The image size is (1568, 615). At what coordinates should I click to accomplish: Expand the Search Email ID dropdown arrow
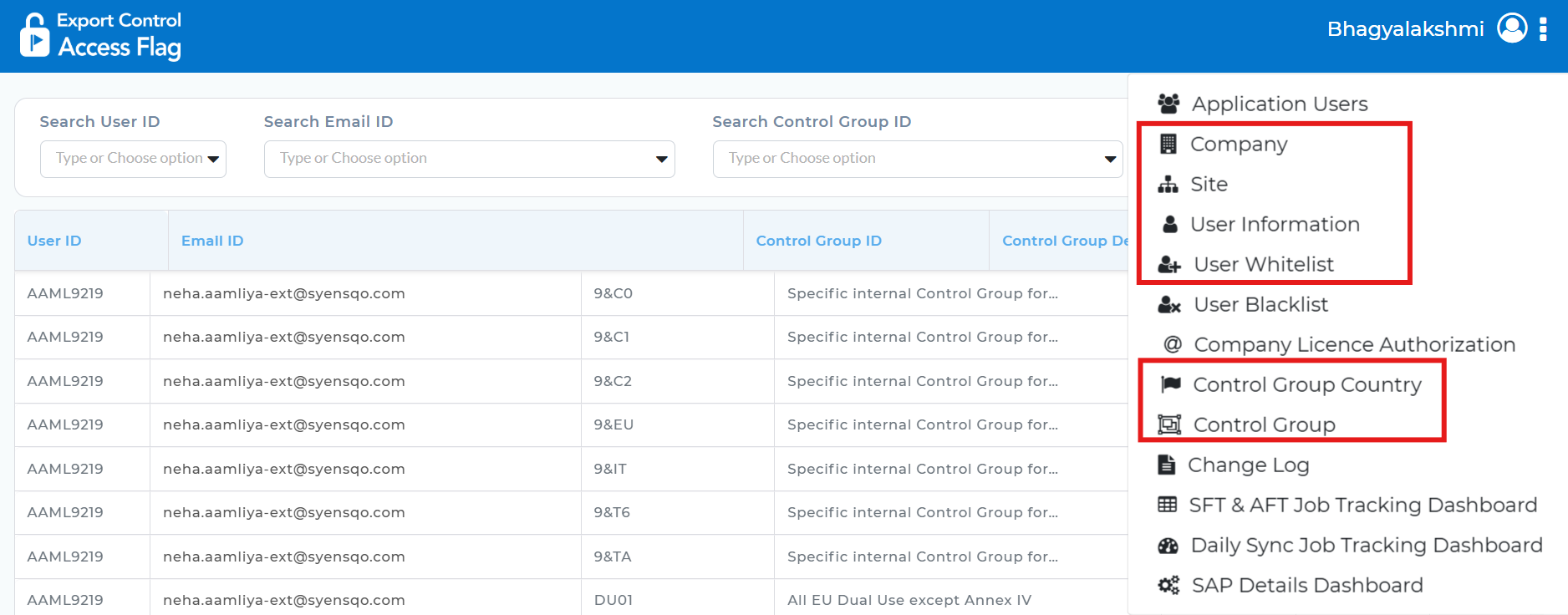click(661, 159)
